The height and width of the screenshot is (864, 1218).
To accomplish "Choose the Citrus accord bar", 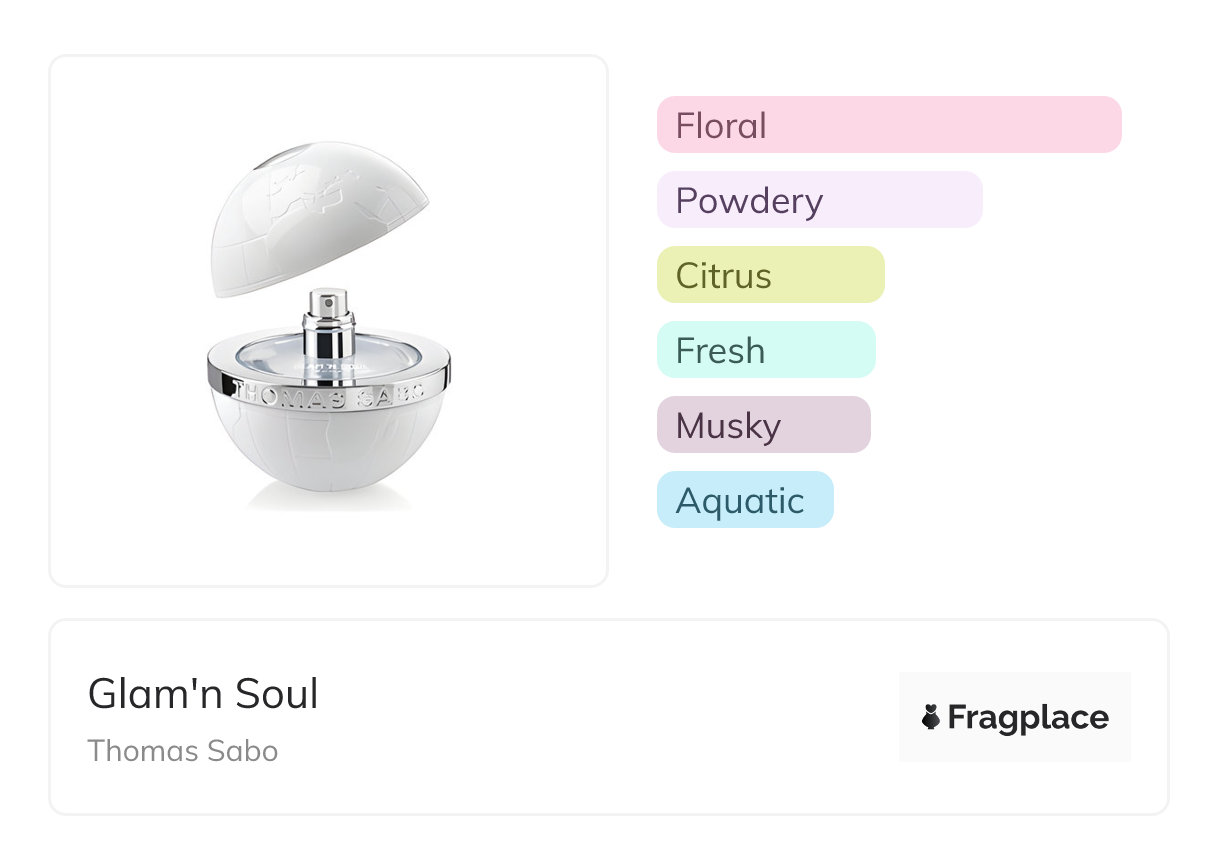I will click(x=770, y=275).
